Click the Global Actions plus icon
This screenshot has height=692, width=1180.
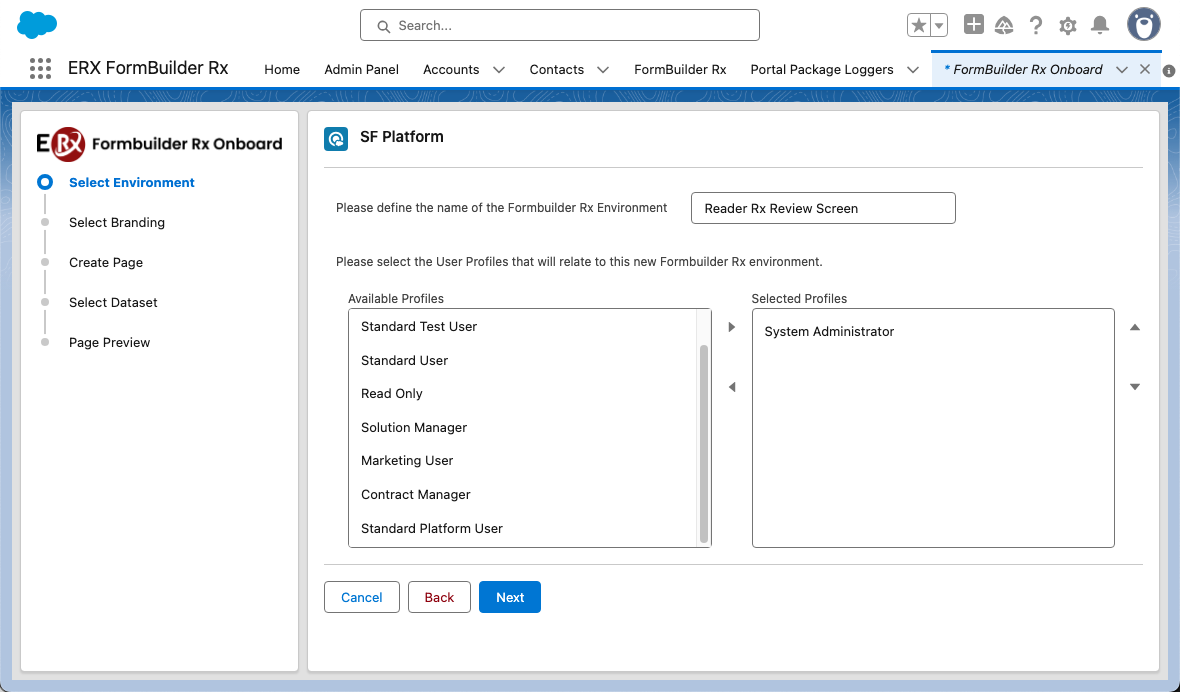coord(973,25)
